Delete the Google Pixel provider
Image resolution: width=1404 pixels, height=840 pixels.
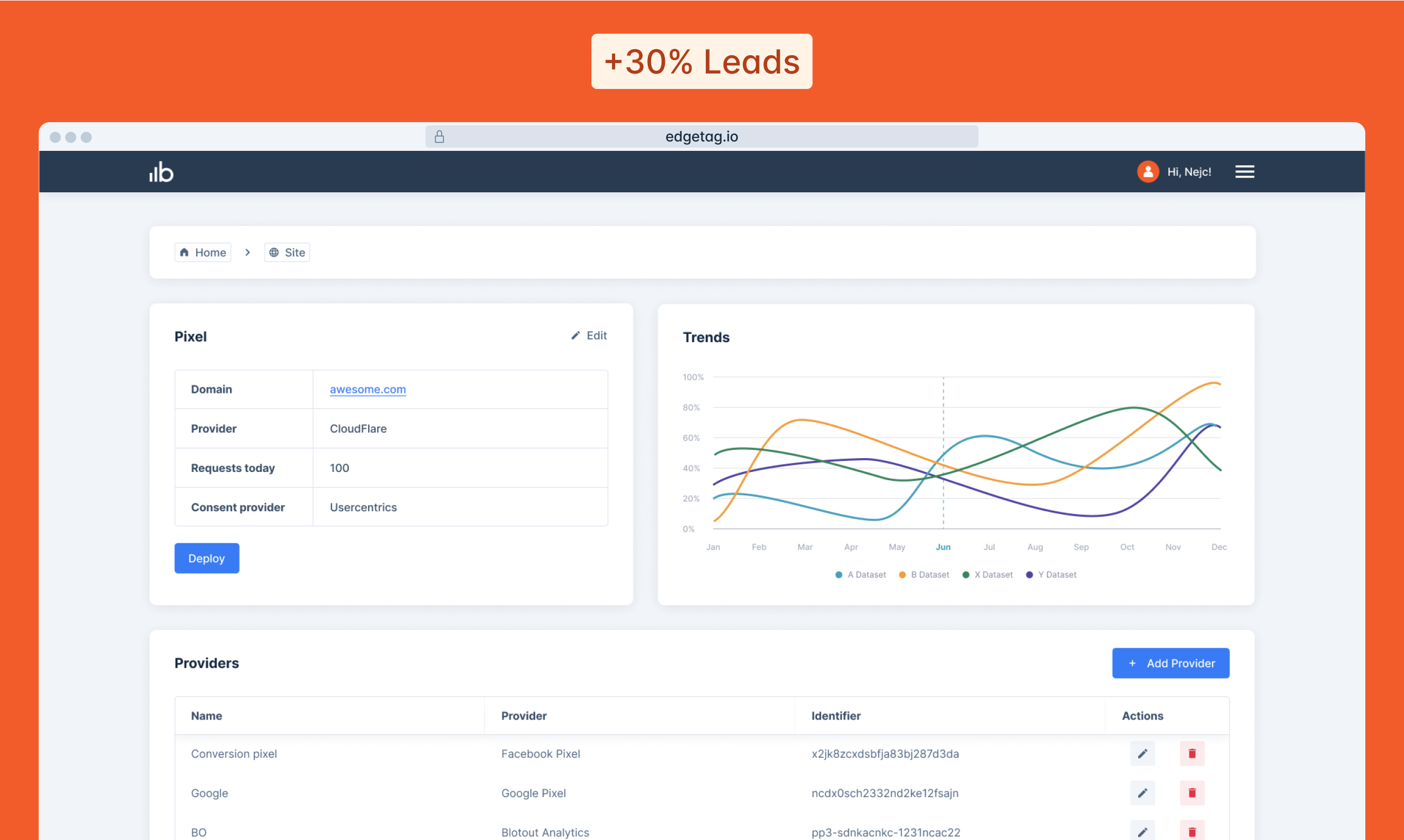click(1192, 792)
